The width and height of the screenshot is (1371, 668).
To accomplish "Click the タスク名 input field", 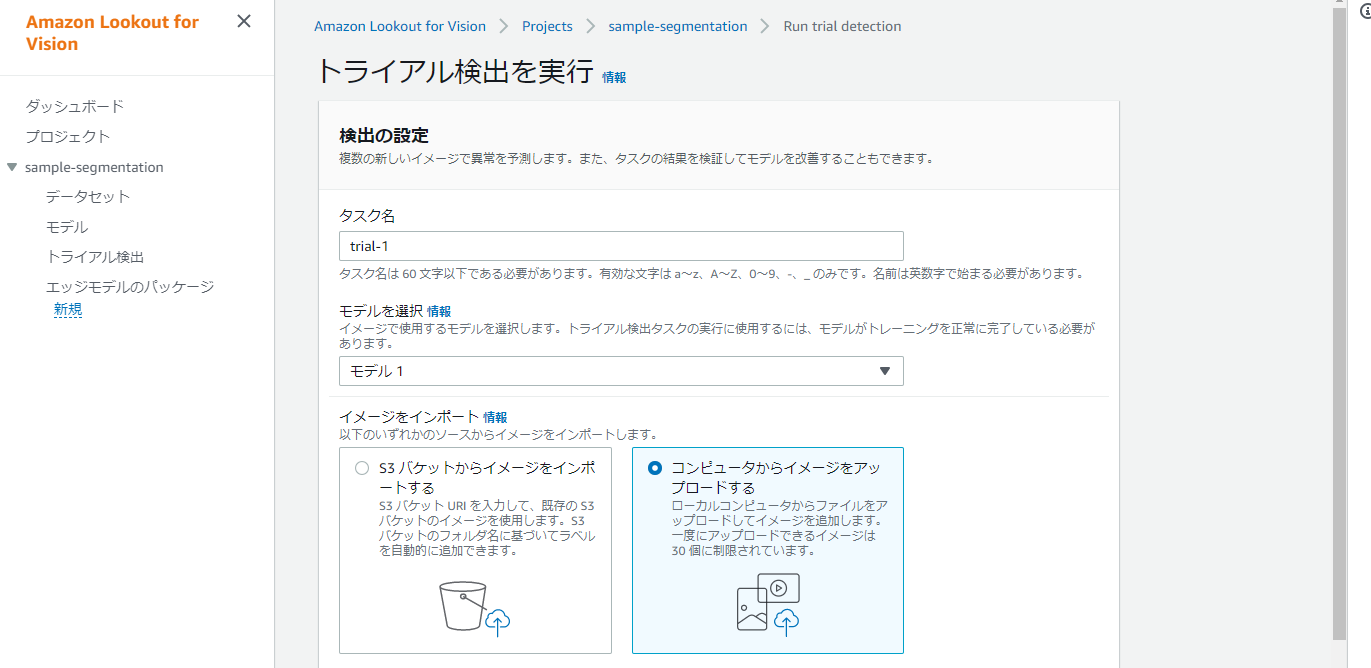I will pyautogui.click(x=621, y=246).
